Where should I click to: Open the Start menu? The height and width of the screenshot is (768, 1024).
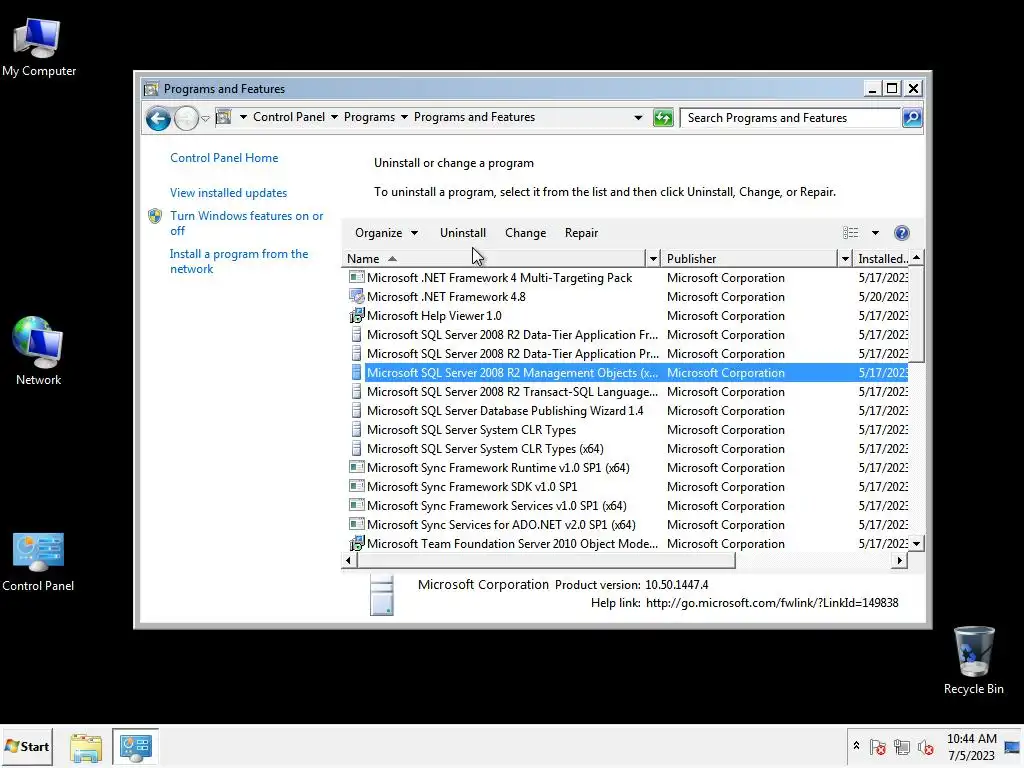pyautogui.click(x=27, y=746)
